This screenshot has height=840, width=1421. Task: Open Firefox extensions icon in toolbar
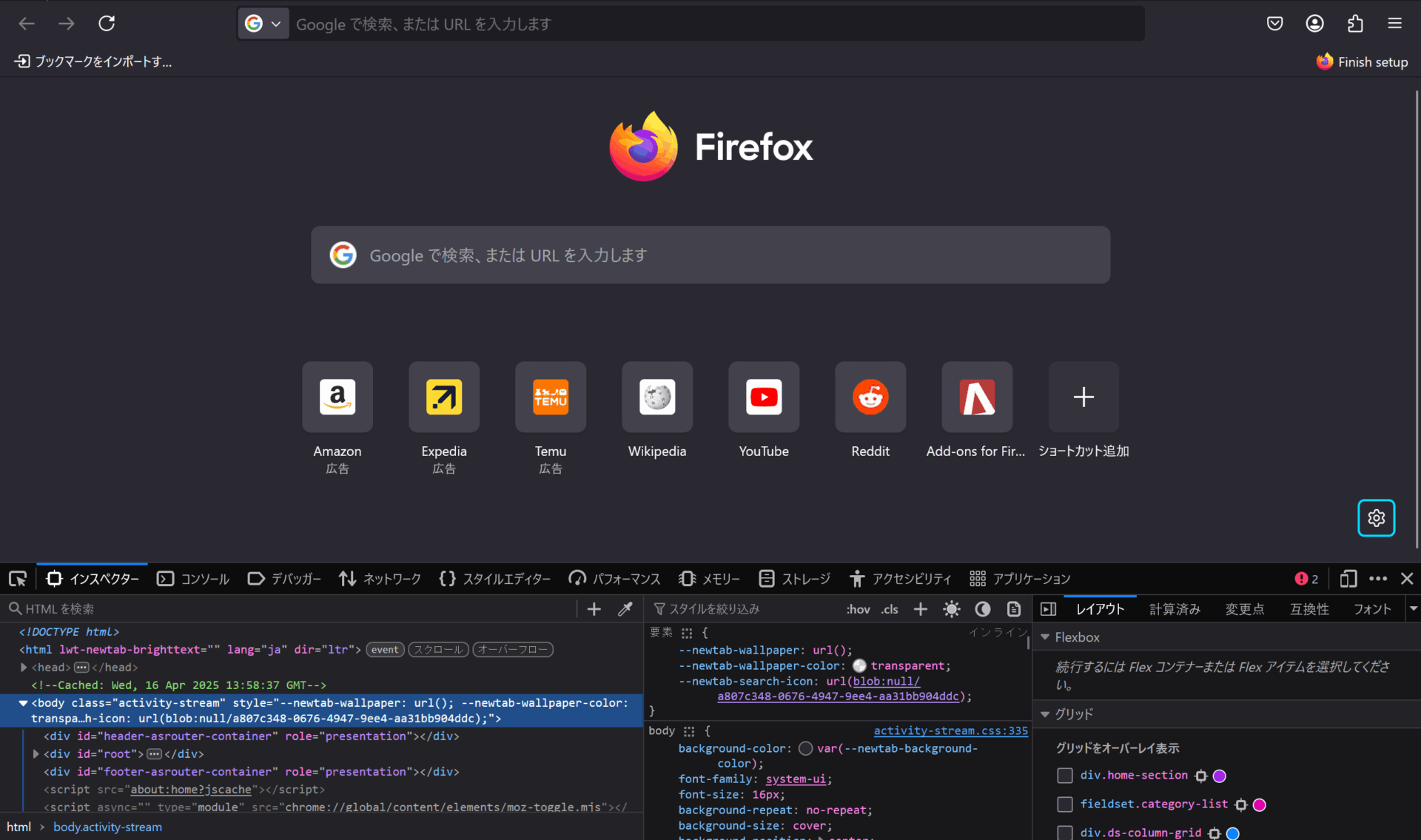[x=1355, y=24]
